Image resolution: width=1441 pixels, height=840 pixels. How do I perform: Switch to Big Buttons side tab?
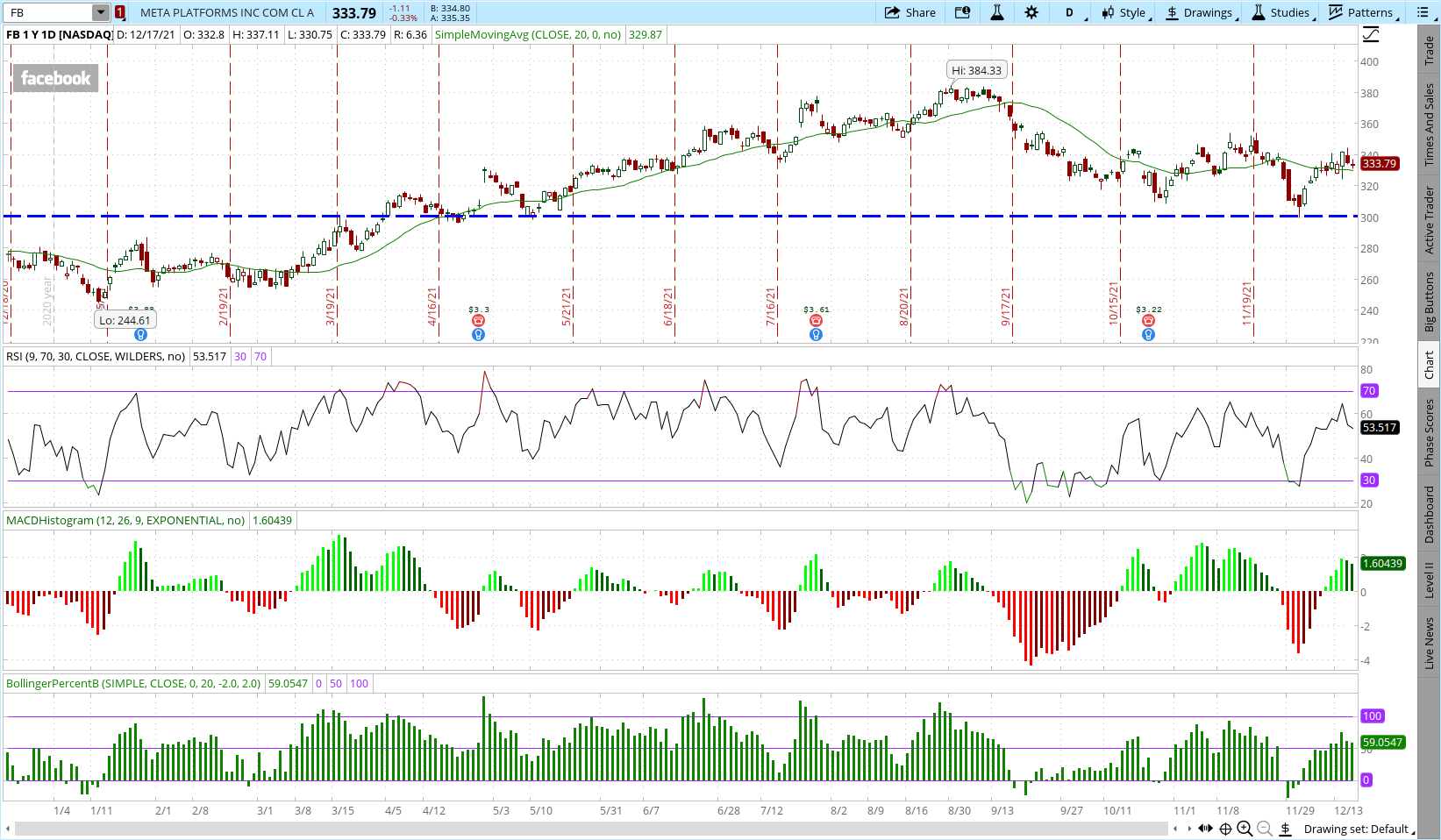[1430, 302]
